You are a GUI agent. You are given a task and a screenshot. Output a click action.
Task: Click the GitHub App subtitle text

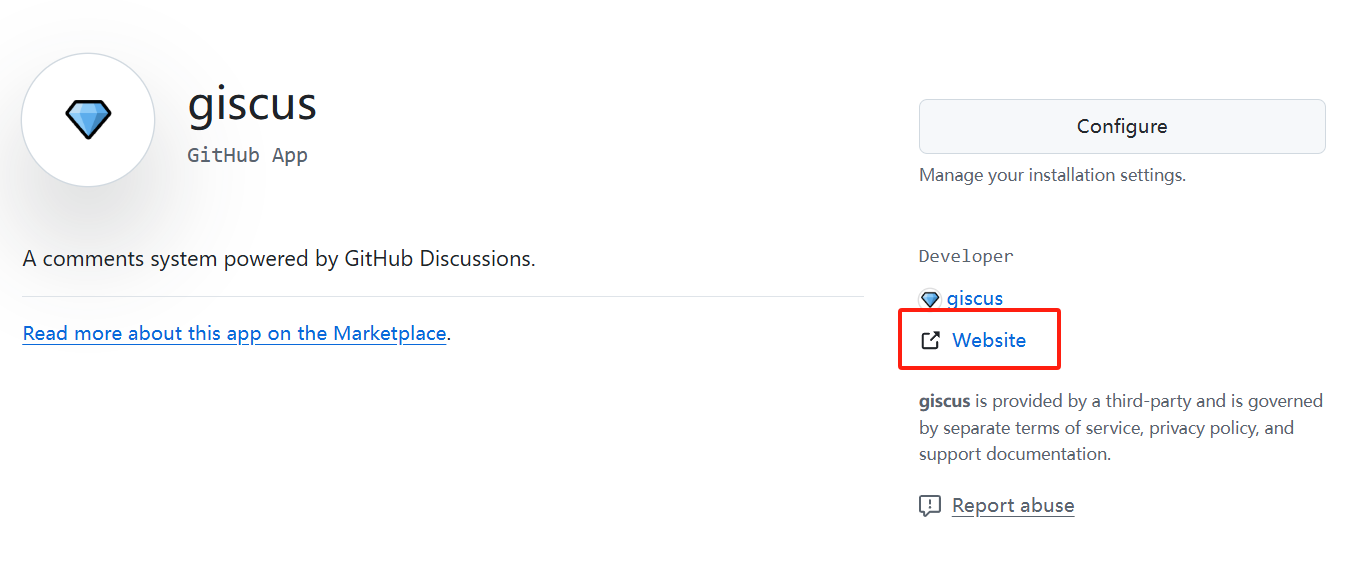247,155
